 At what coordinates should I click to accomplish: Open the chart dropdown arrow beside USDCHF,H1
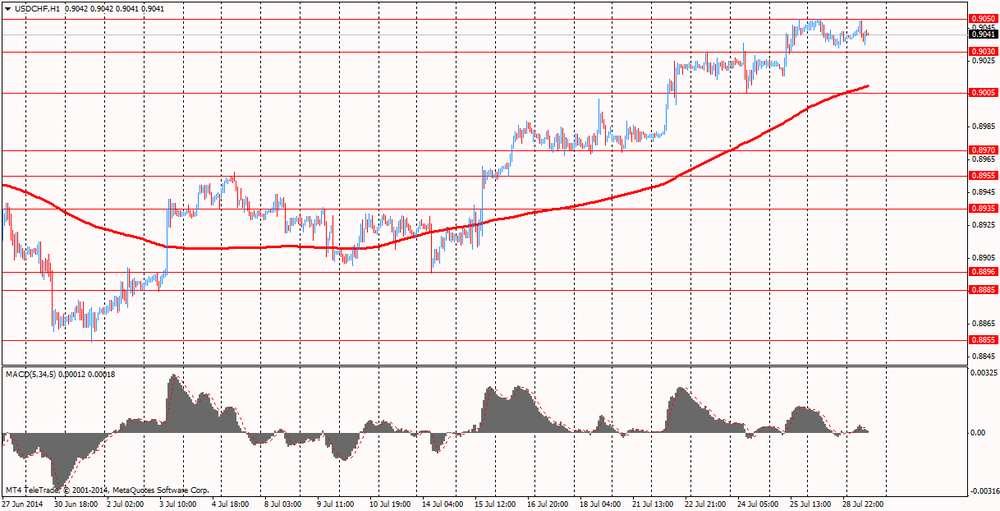tap(8, 8)
